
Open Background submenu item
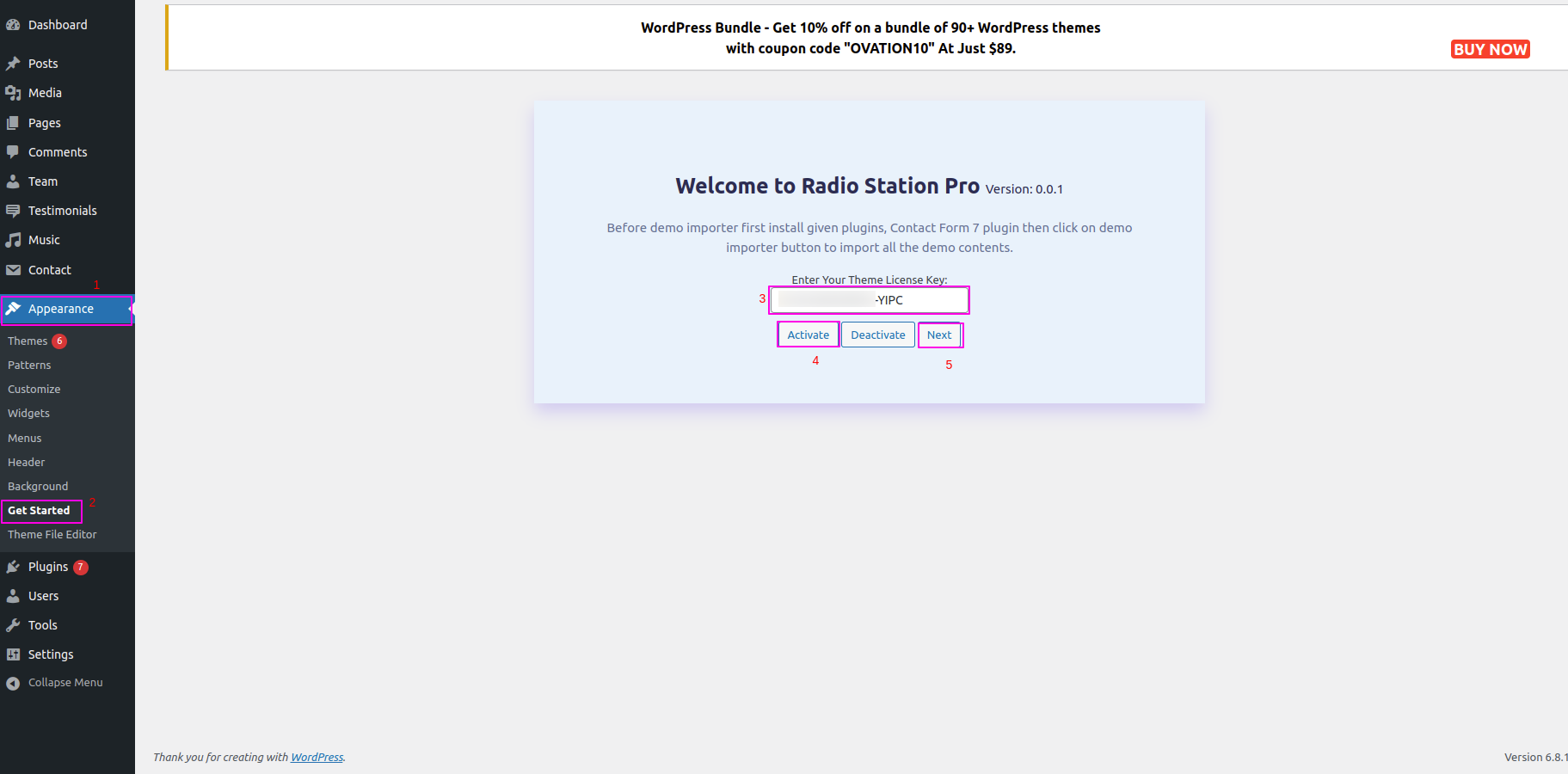(x=38, y=487)
